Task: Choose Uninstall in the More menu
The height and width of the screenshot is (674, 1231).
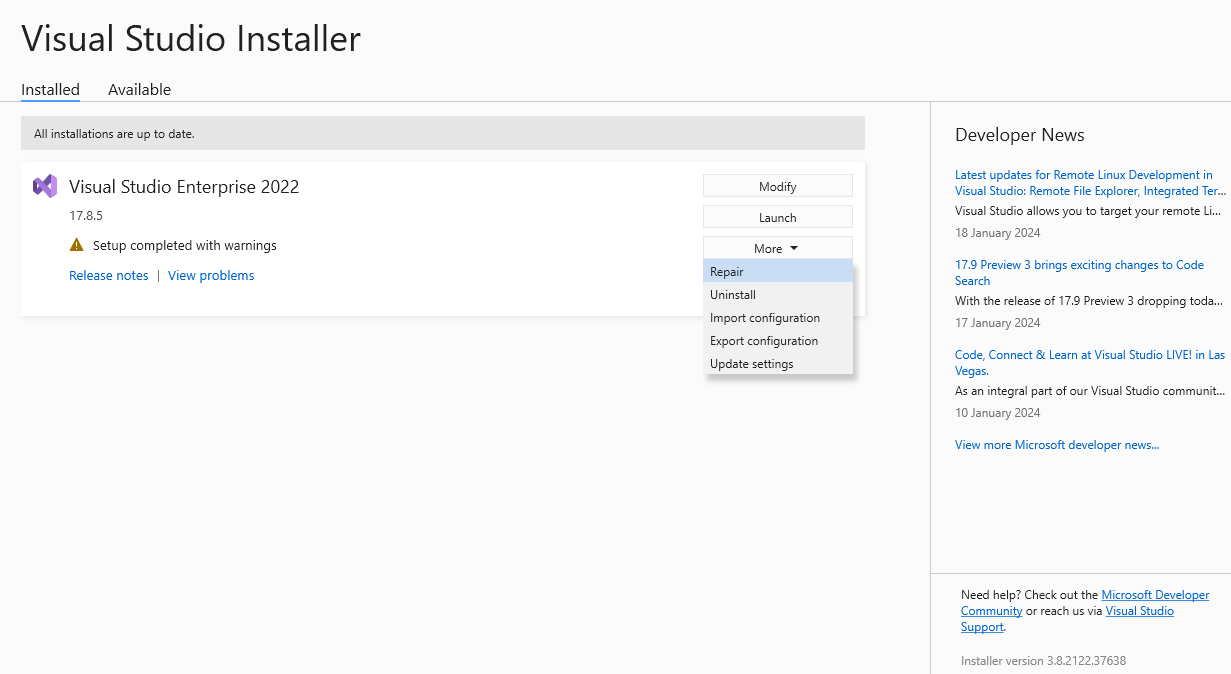Action: pos(778,294)
